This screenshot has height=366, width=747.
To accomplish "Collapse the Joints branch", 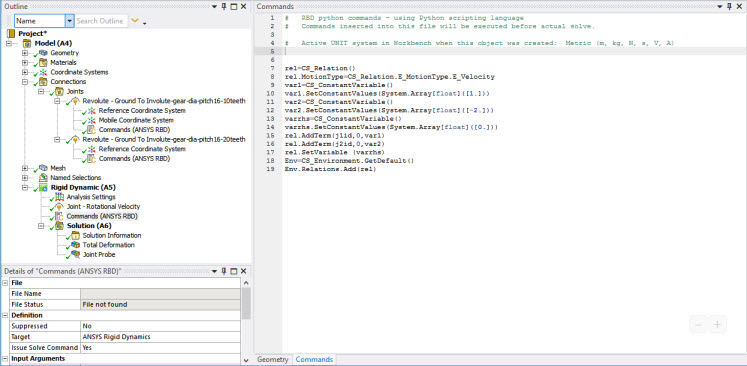I will [41, 91].
